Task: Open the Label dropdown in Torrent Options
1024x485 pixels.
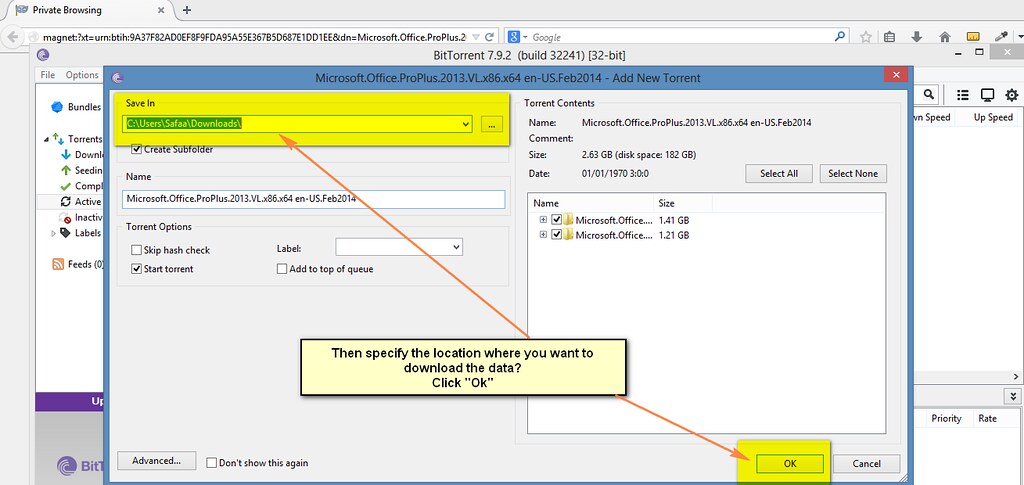Action: (x=456, y=247)
